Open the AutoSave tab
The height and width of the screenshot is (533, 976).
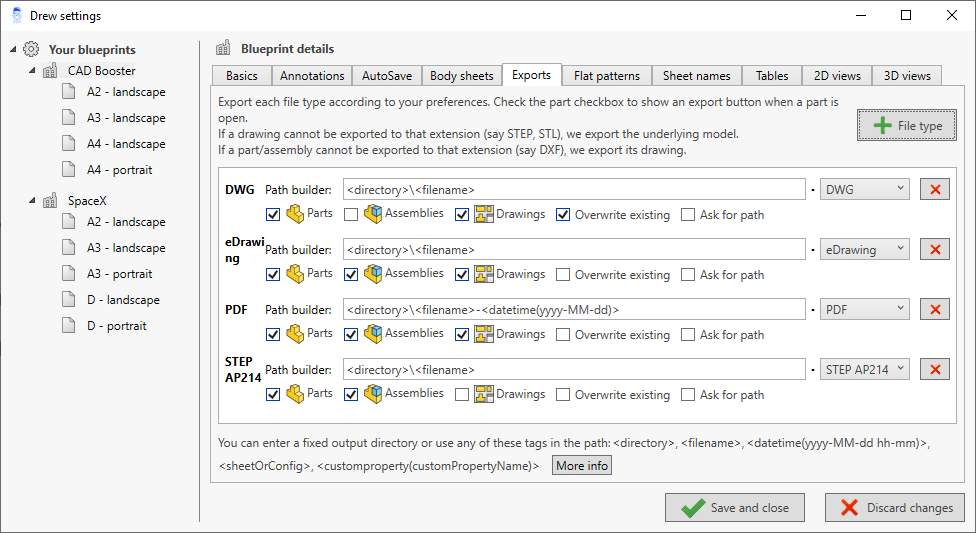tap(387, 76)
